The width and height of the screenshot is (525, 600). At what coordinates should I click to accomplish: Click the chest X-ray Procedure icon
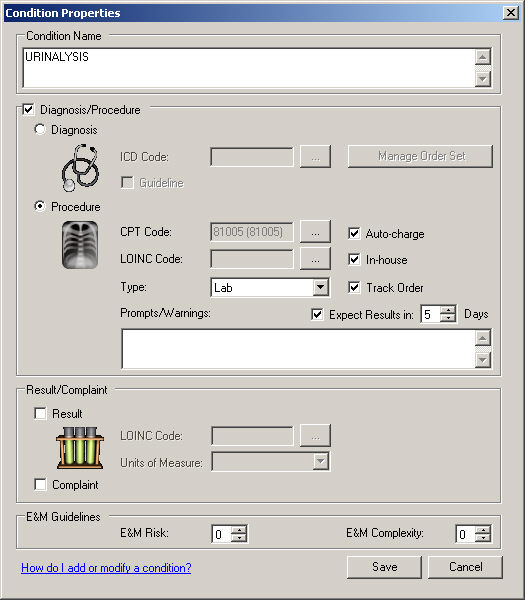click(80, 245)
